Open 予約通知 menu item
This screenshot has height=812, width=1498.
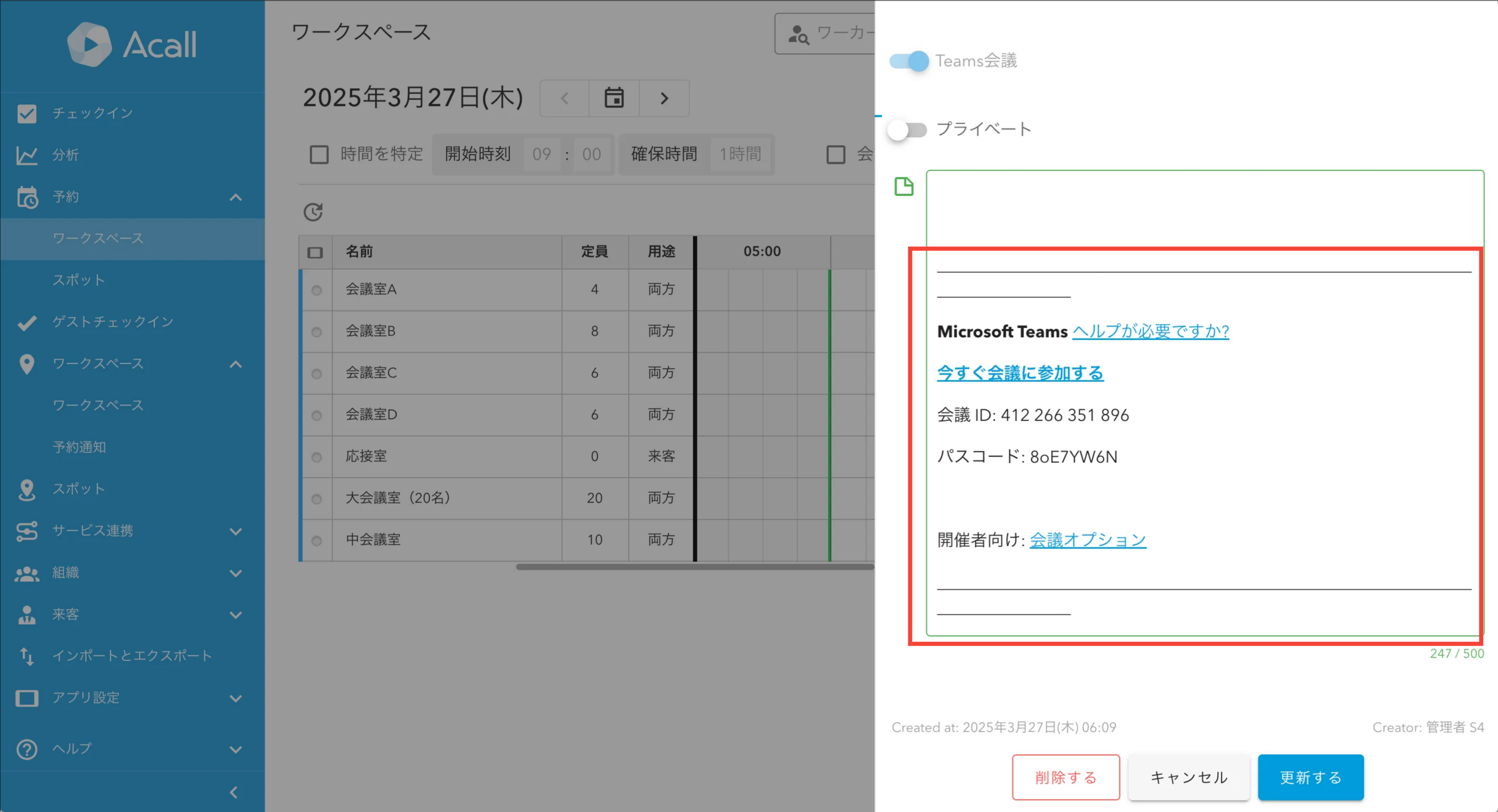pyautogui.click(x=80, y=447)
